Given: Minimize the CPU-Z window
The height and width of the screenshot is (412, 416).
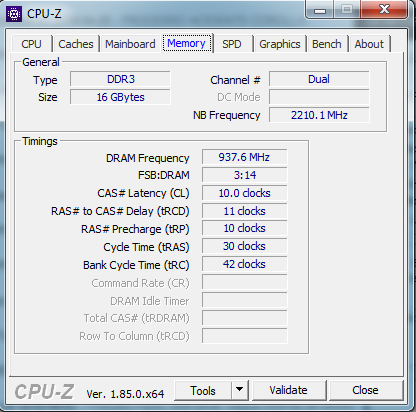Looking at the screenshot, I should (x=320, y=10).
